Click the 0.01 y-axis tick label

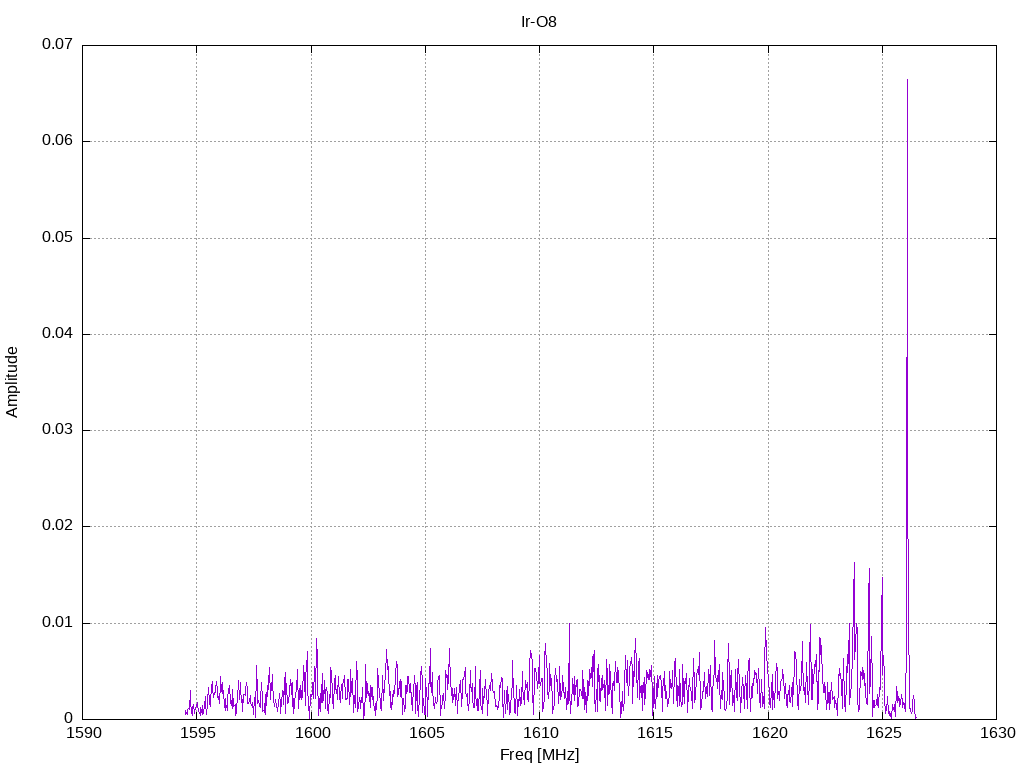coord(57,622)
